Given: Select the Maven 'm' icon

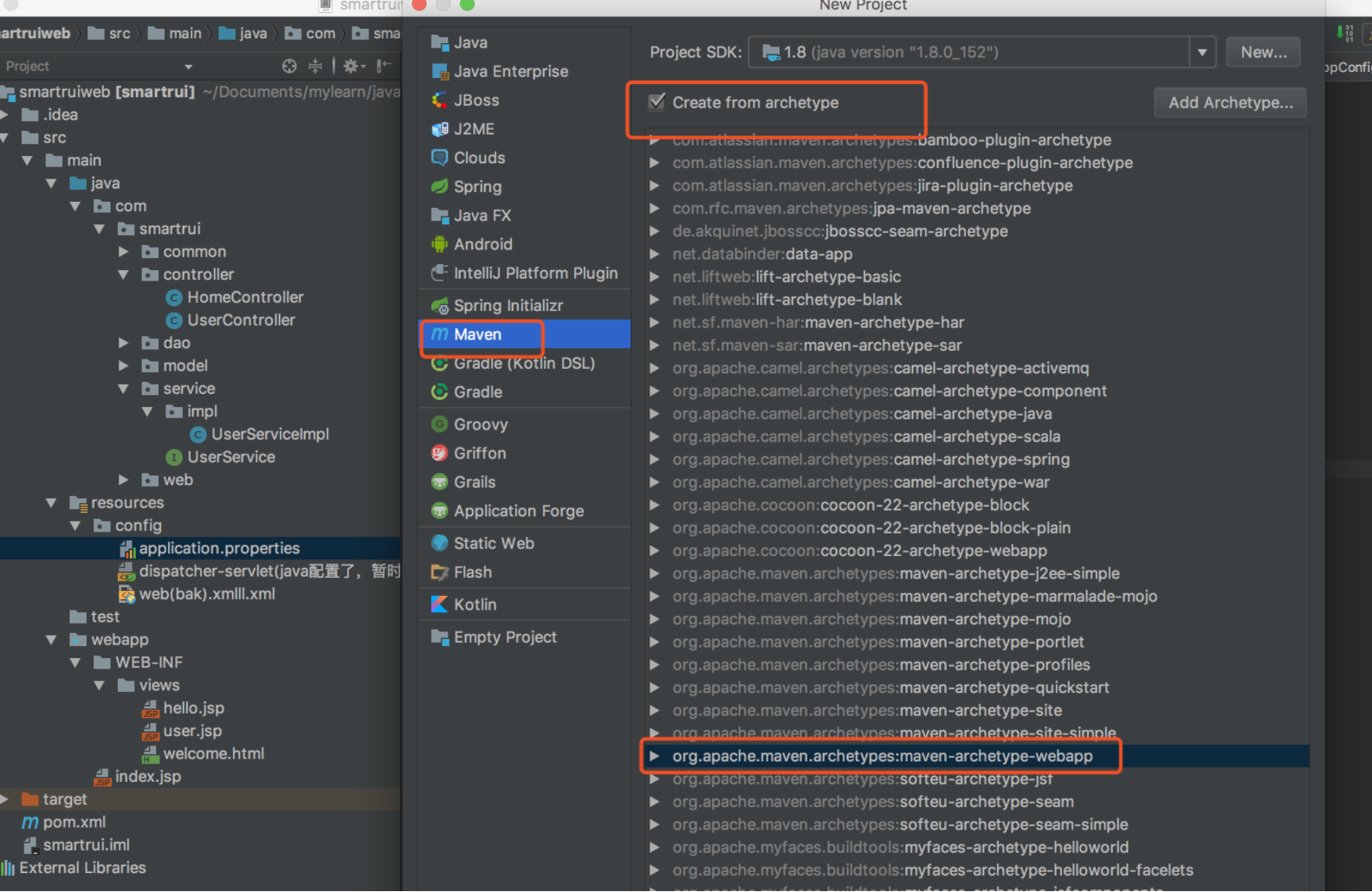Looking at the screenshot, I should [439, 334].
